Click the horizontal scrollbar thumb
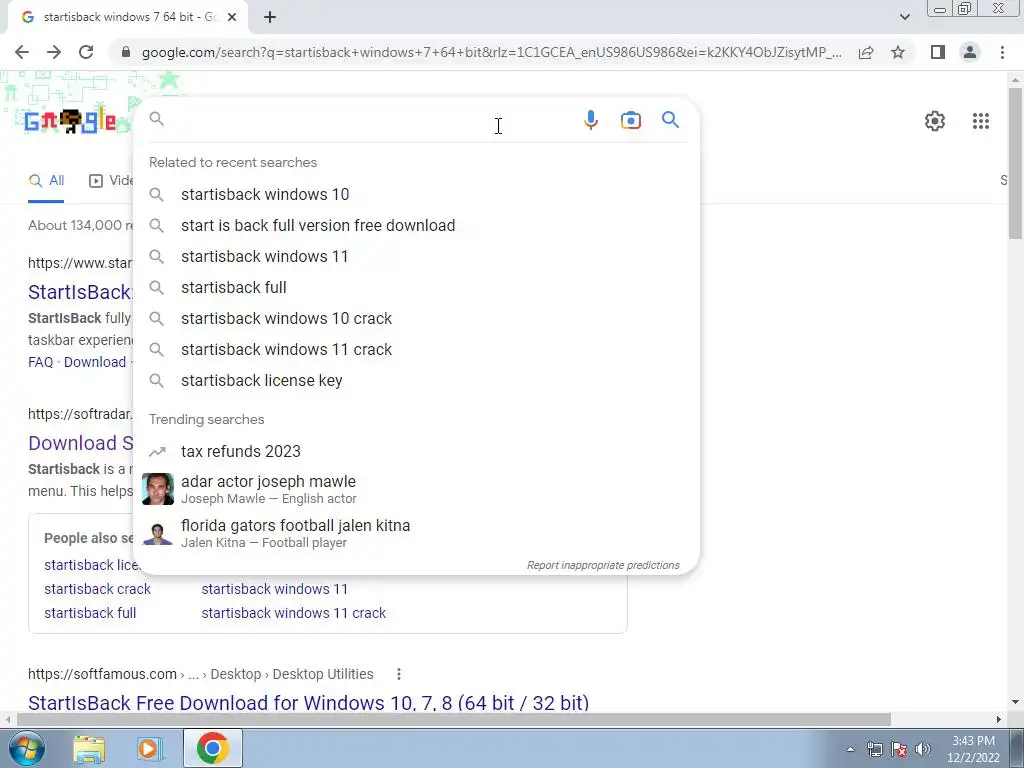This screenshot has height=768, width=1024. pos(453,719)
